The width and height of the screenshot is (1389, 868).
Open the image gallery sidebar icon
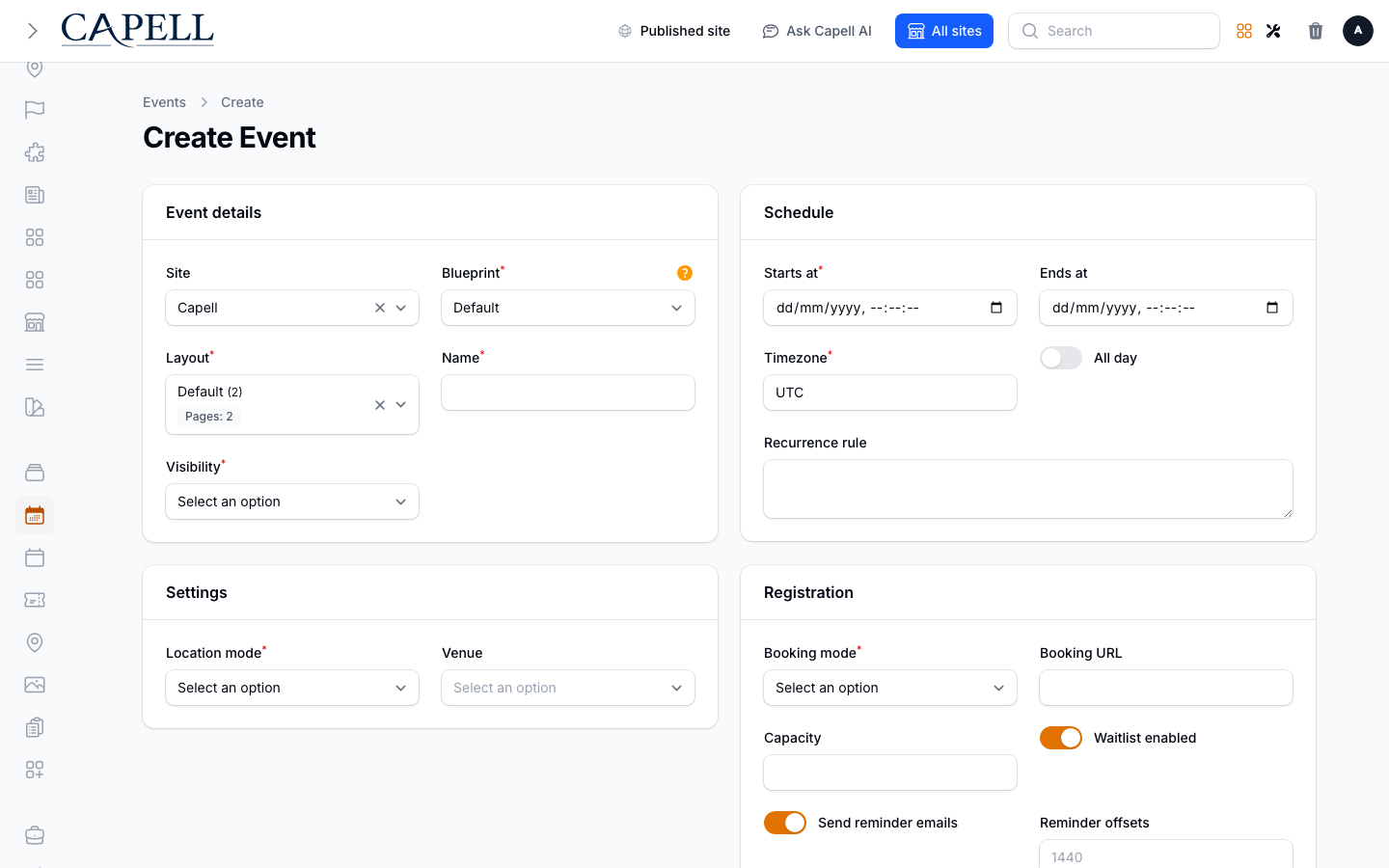coord(35,685)
